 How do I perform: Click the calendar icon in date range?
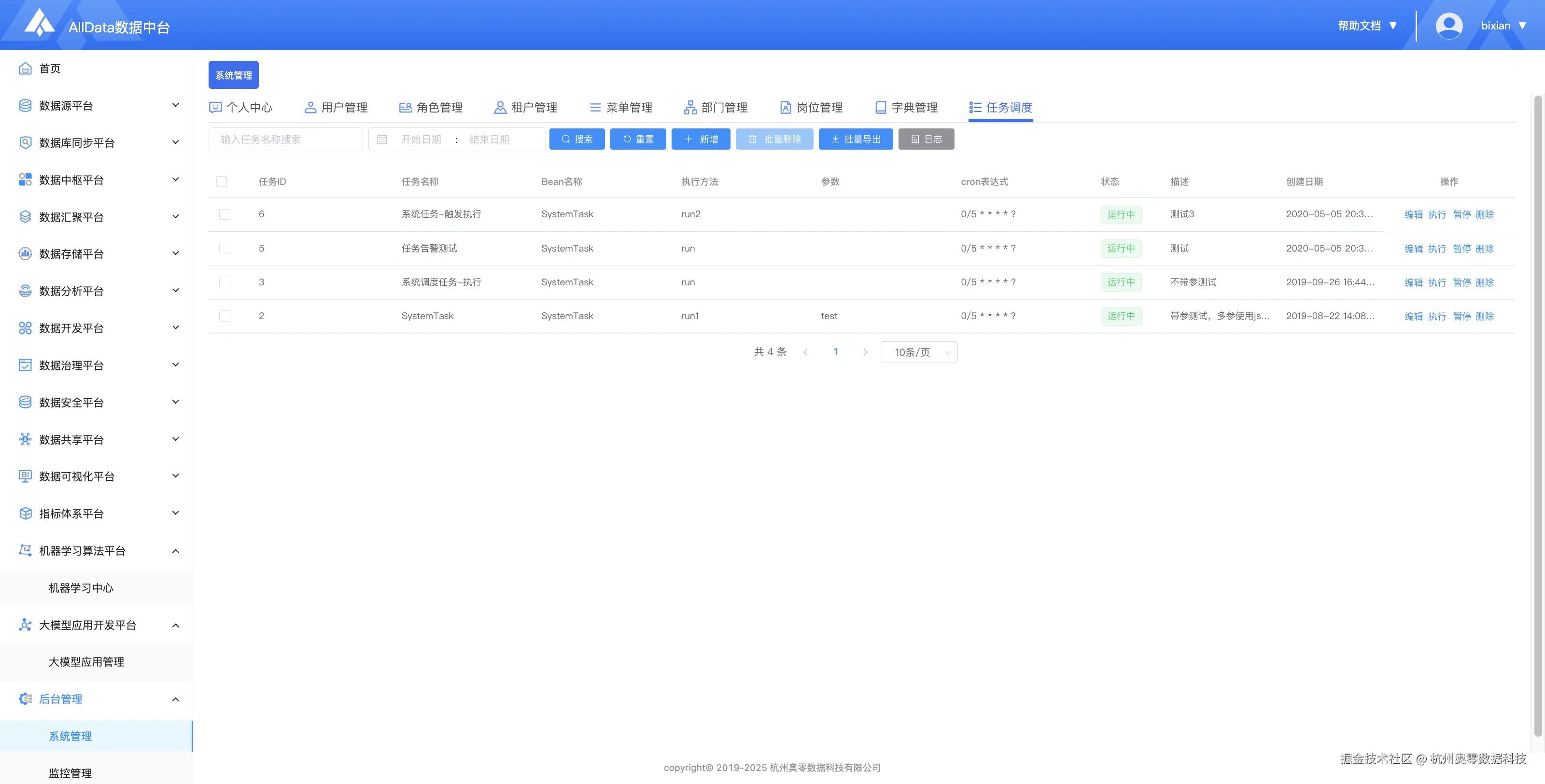coord(382,139)
